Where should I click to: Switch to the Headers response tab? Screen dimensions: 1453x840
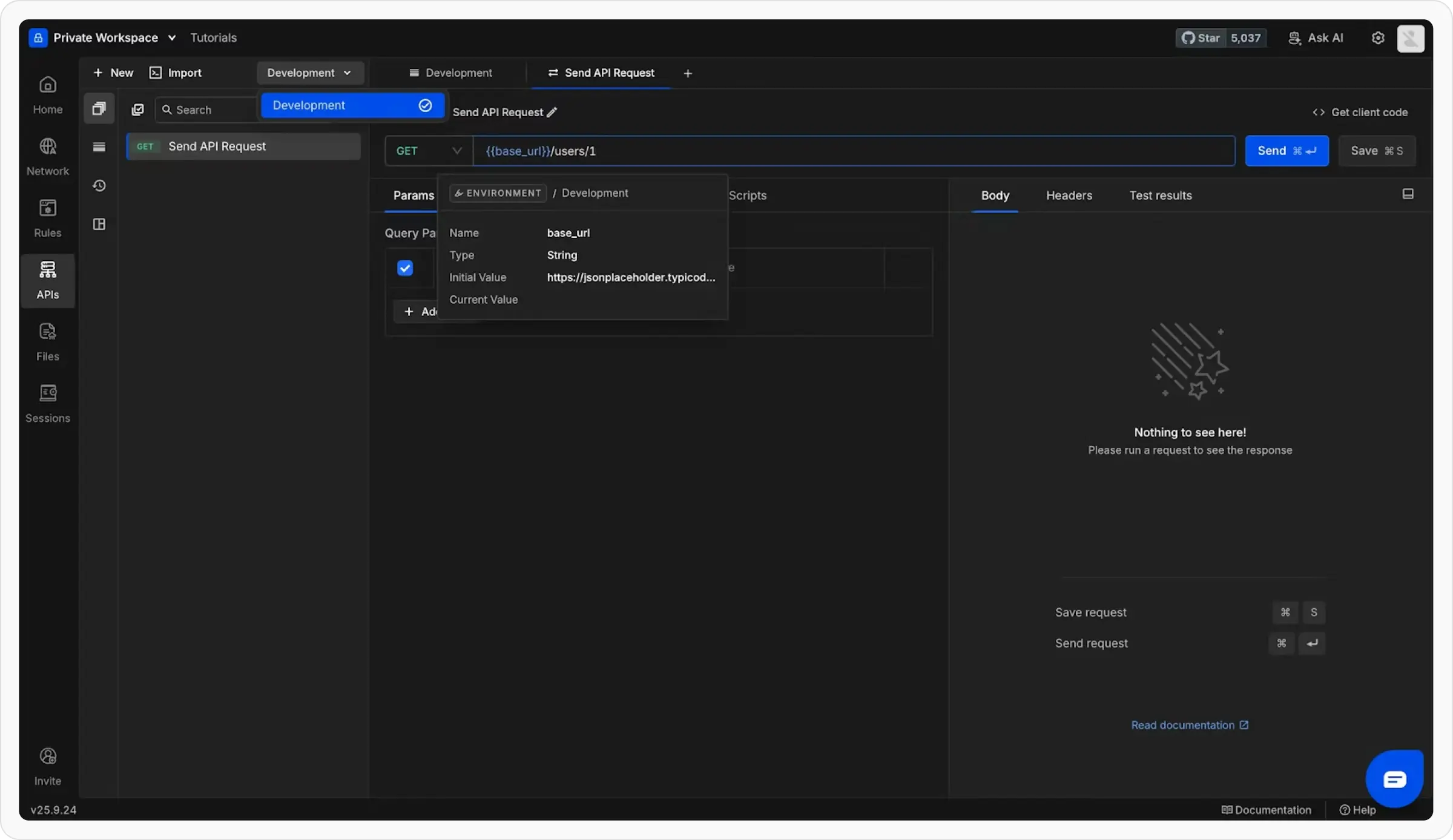1069,195
